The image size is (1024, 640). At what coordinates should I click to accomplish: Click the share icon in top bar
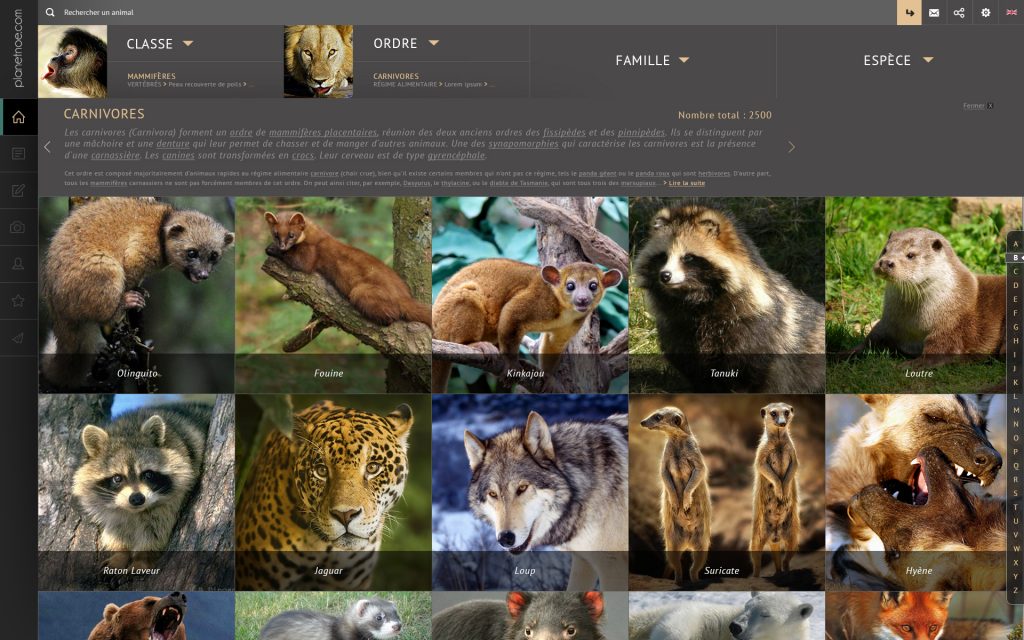[959, 12]
